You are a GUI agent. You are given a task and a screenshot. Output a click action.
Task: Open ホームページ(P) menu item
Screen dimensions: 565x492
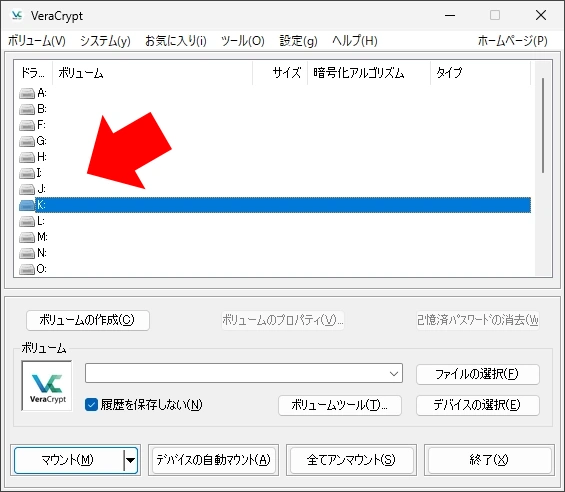click(512, 41)
